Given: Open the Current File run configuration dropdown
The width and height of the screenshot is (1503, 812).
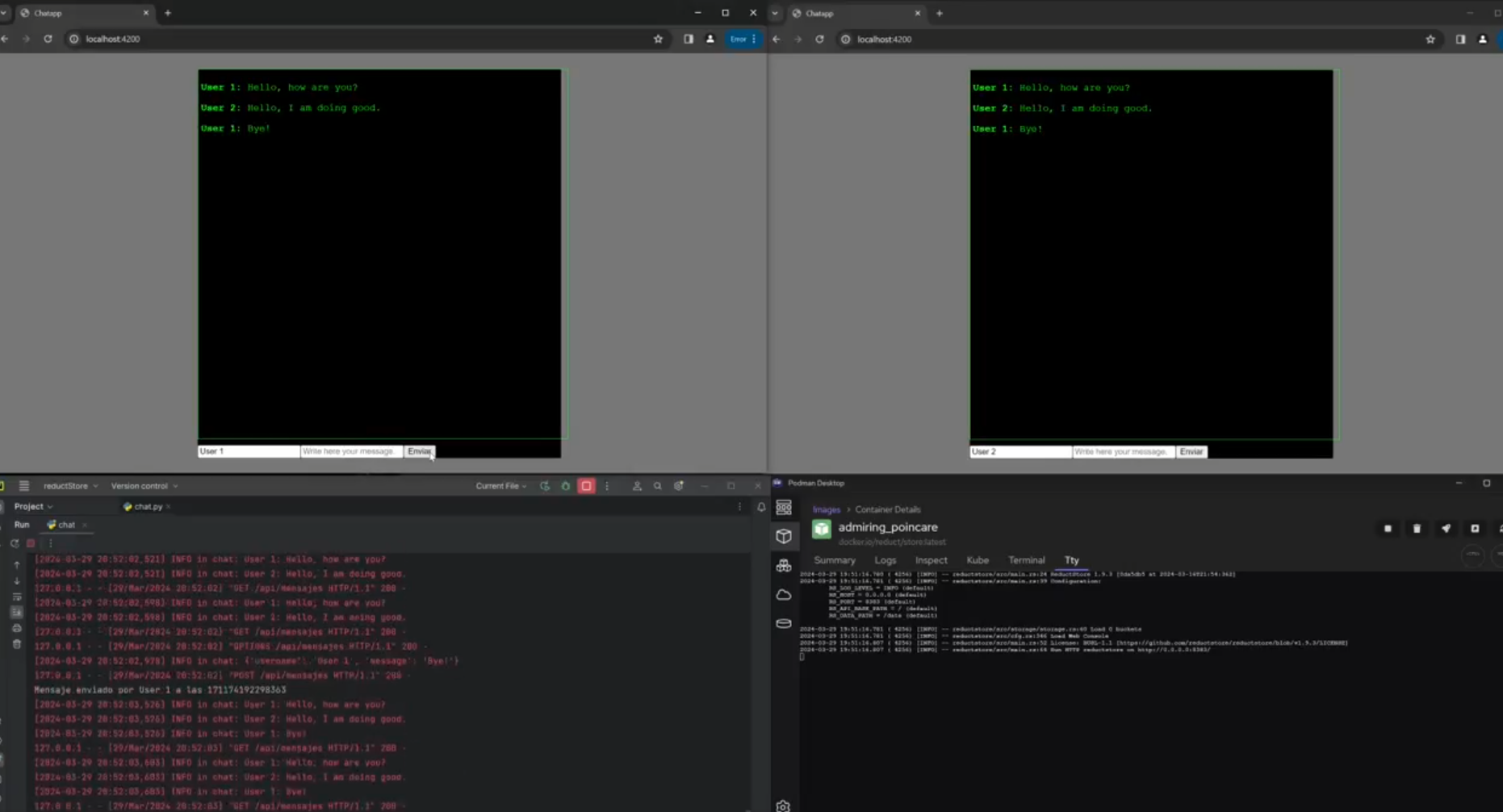Looking at the screenshot, I should (499, 486).
